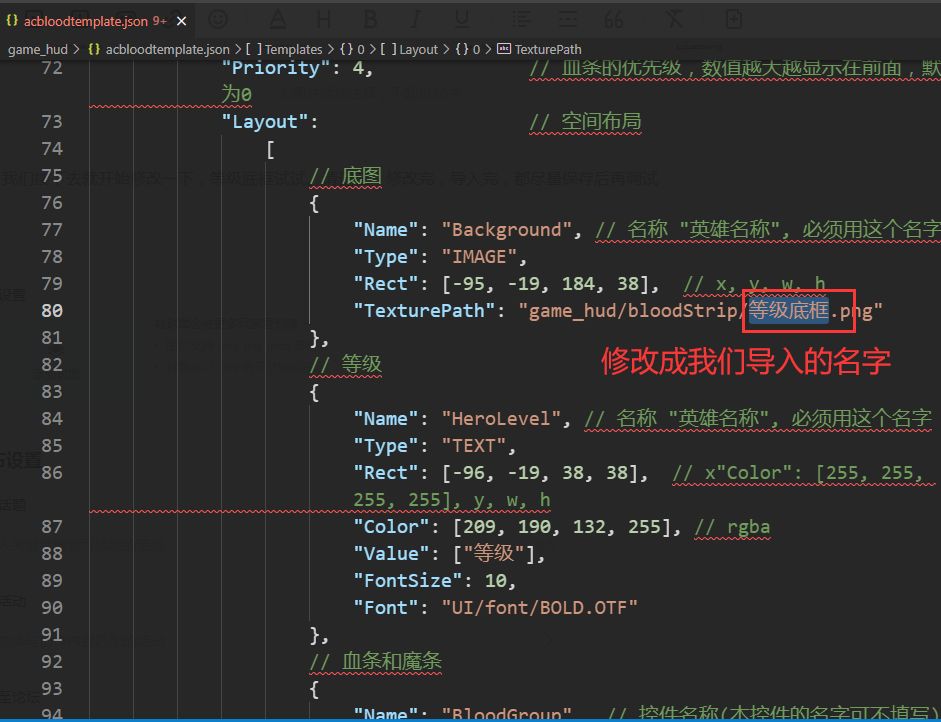Viewport: 941px width, 722px height.
Task: Open the Layout breadcrumb
Action: [418, 49]
